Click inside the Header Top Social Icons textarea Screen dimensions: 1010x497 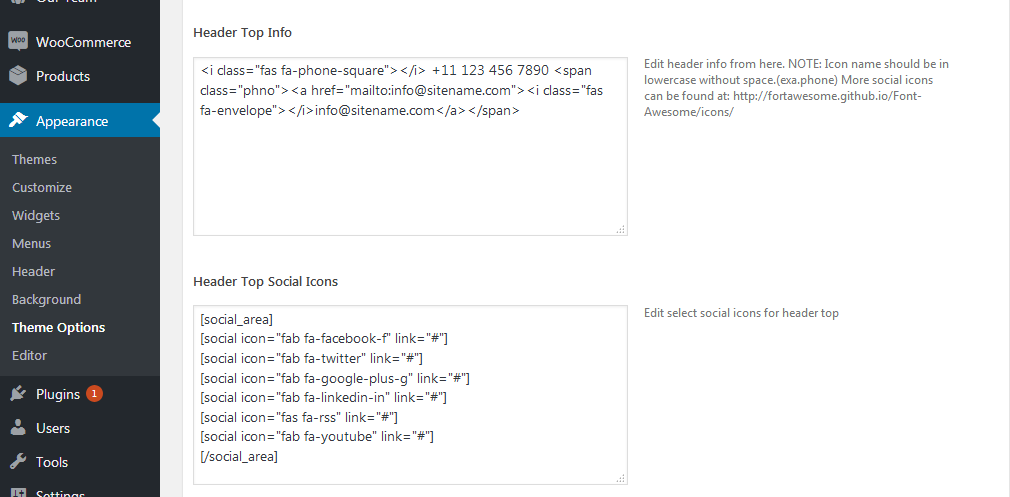point(410,395)
